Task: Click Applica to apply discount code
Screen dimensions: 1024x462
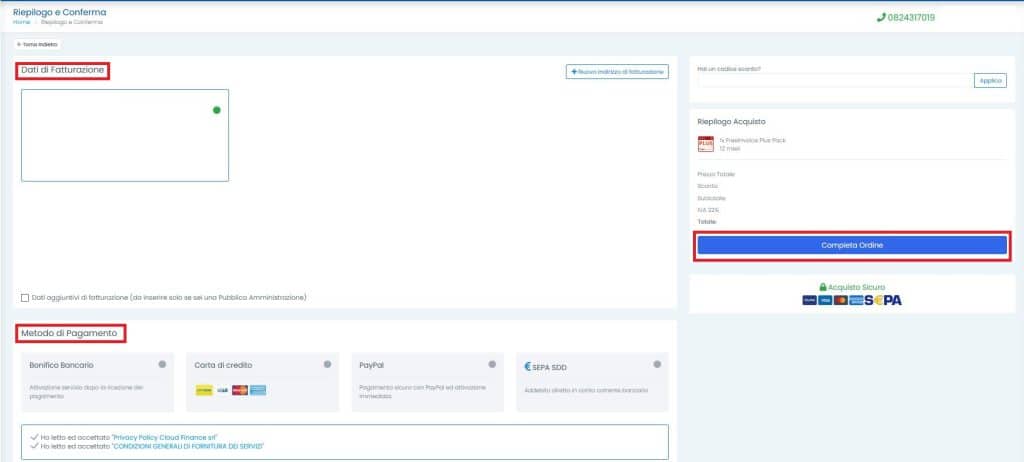Action: (990, 81)
